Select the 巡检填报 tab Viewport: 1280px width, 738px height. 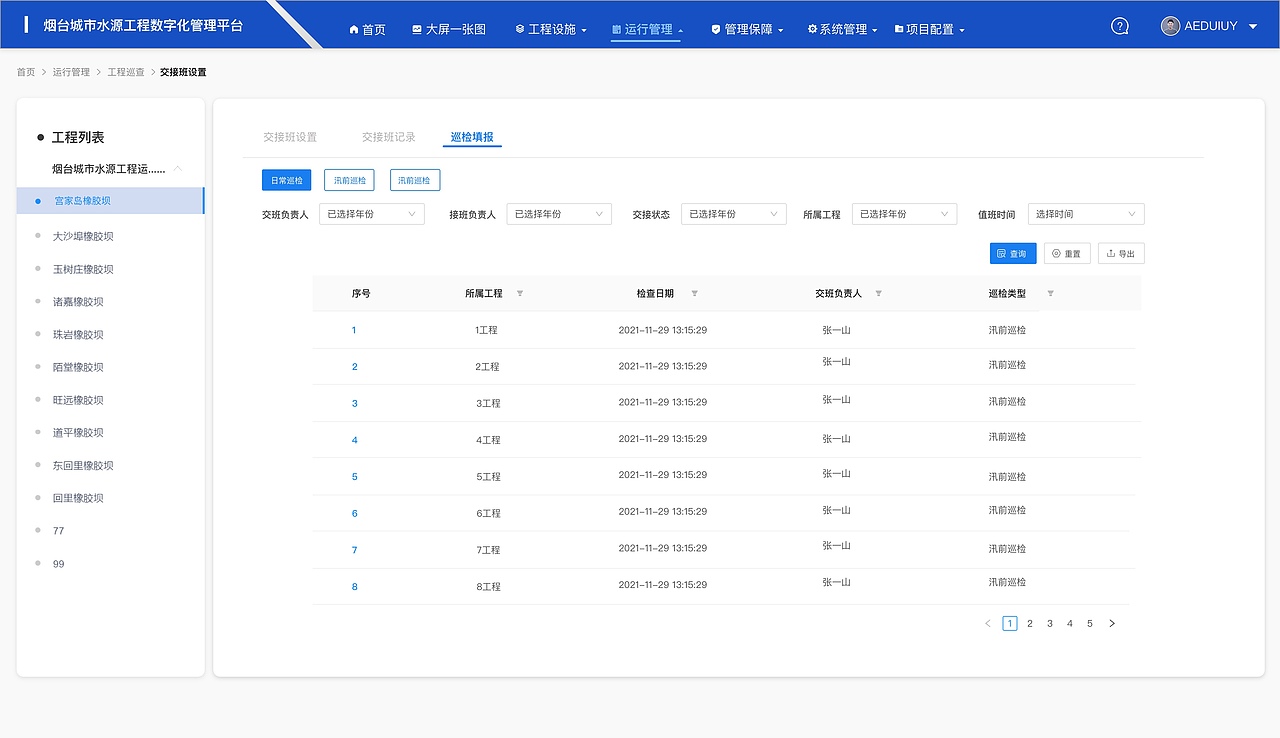(472, 137)
